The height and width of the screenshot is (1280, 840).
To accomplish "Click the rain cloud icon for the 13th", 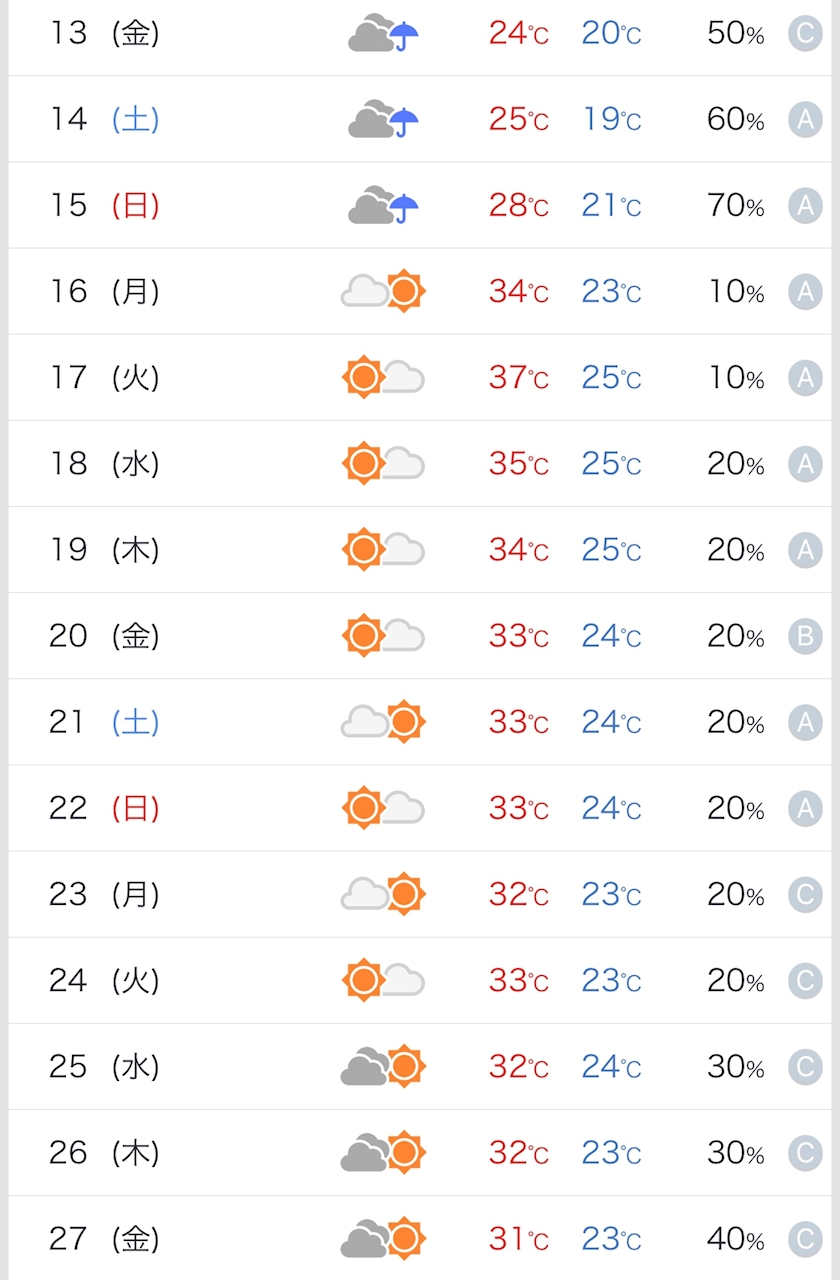I will pos(383,34).
